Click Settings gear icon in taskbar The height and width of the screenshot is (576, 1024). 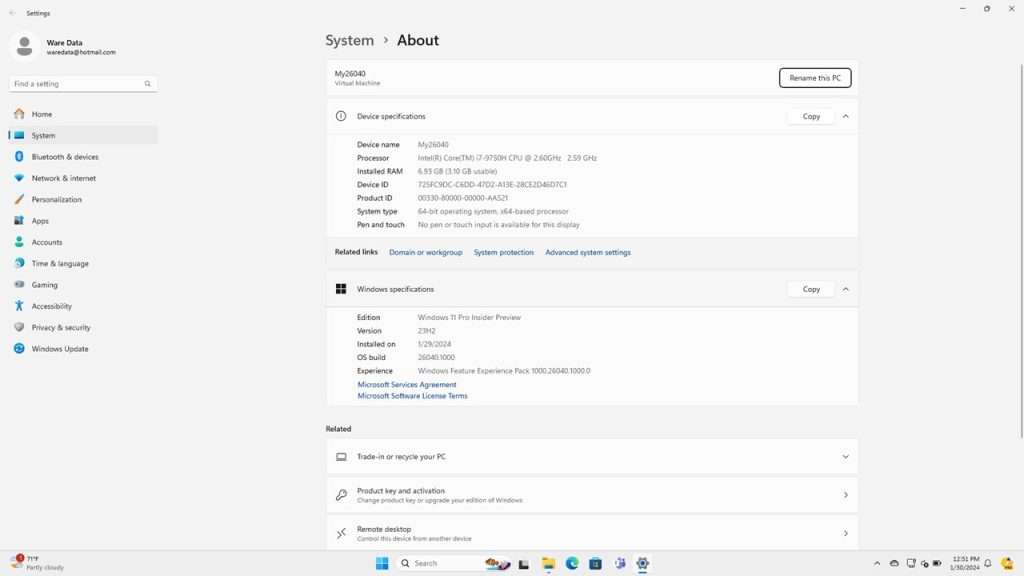click(x=643, y=564)
